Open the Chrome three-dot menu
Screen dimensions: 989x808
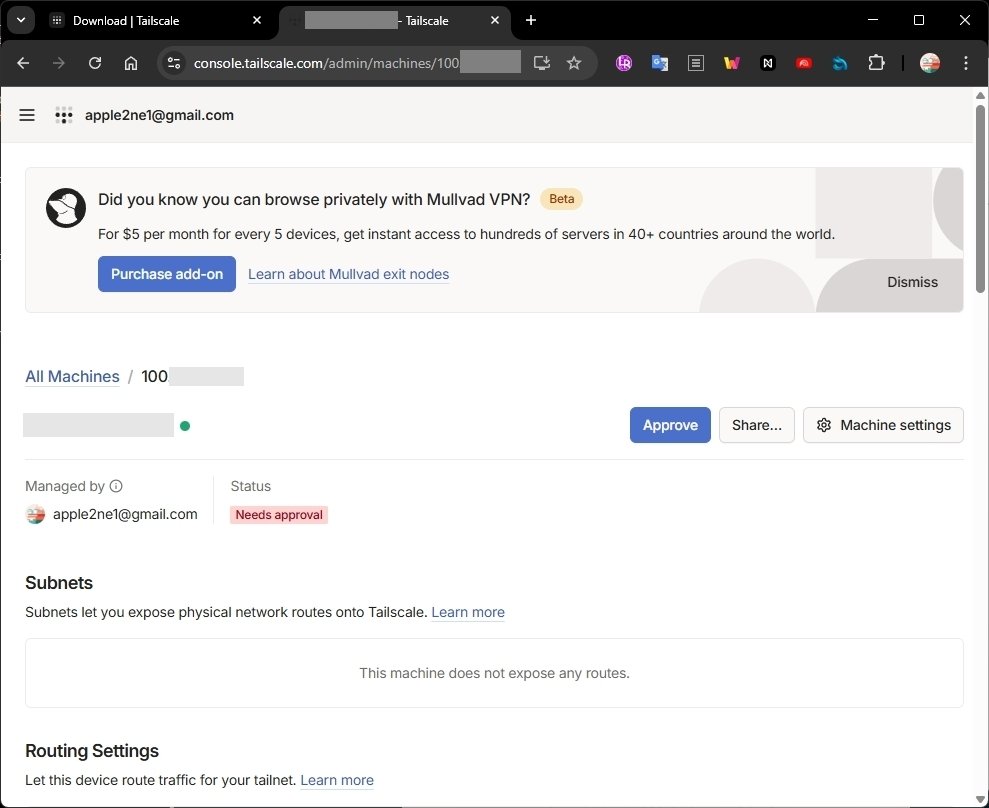pyautogui.click(x=966, y=63)
